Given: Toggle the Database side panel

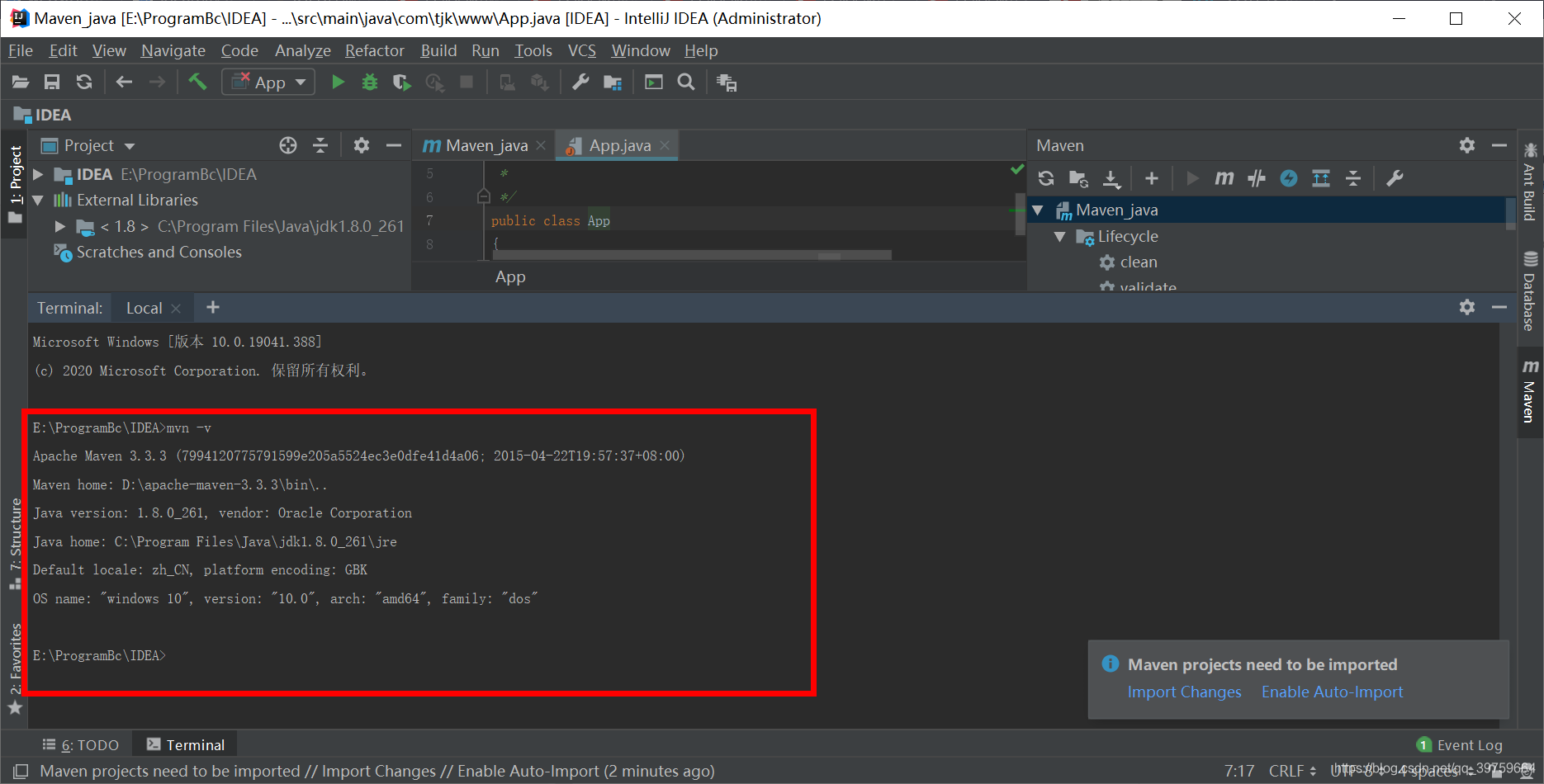Looking at the screenshot, I should (x=1530, y=292).
